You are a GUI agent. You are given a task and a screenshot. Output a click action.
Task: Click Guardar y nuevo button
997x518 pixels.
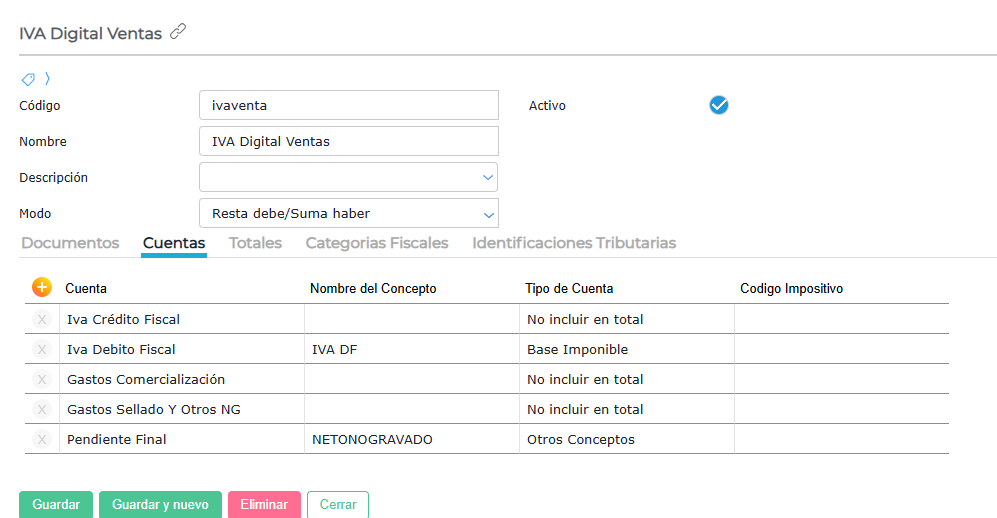pyautogui.click(x=161, y=505)
